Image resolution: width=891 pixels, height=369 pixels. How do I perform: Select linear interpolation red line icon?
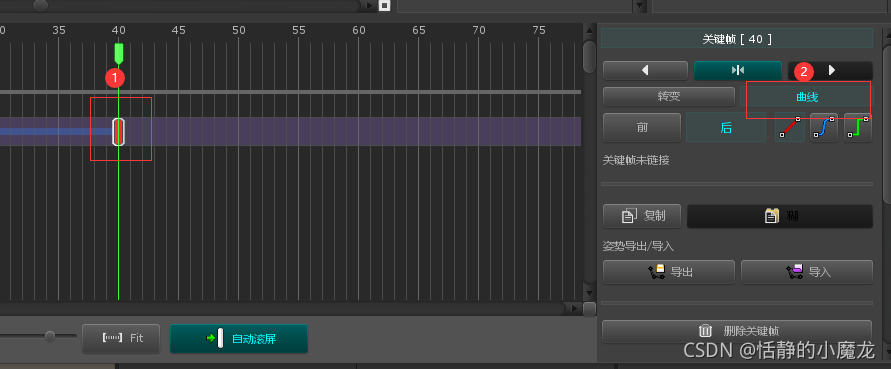click(x=790, y=127)
